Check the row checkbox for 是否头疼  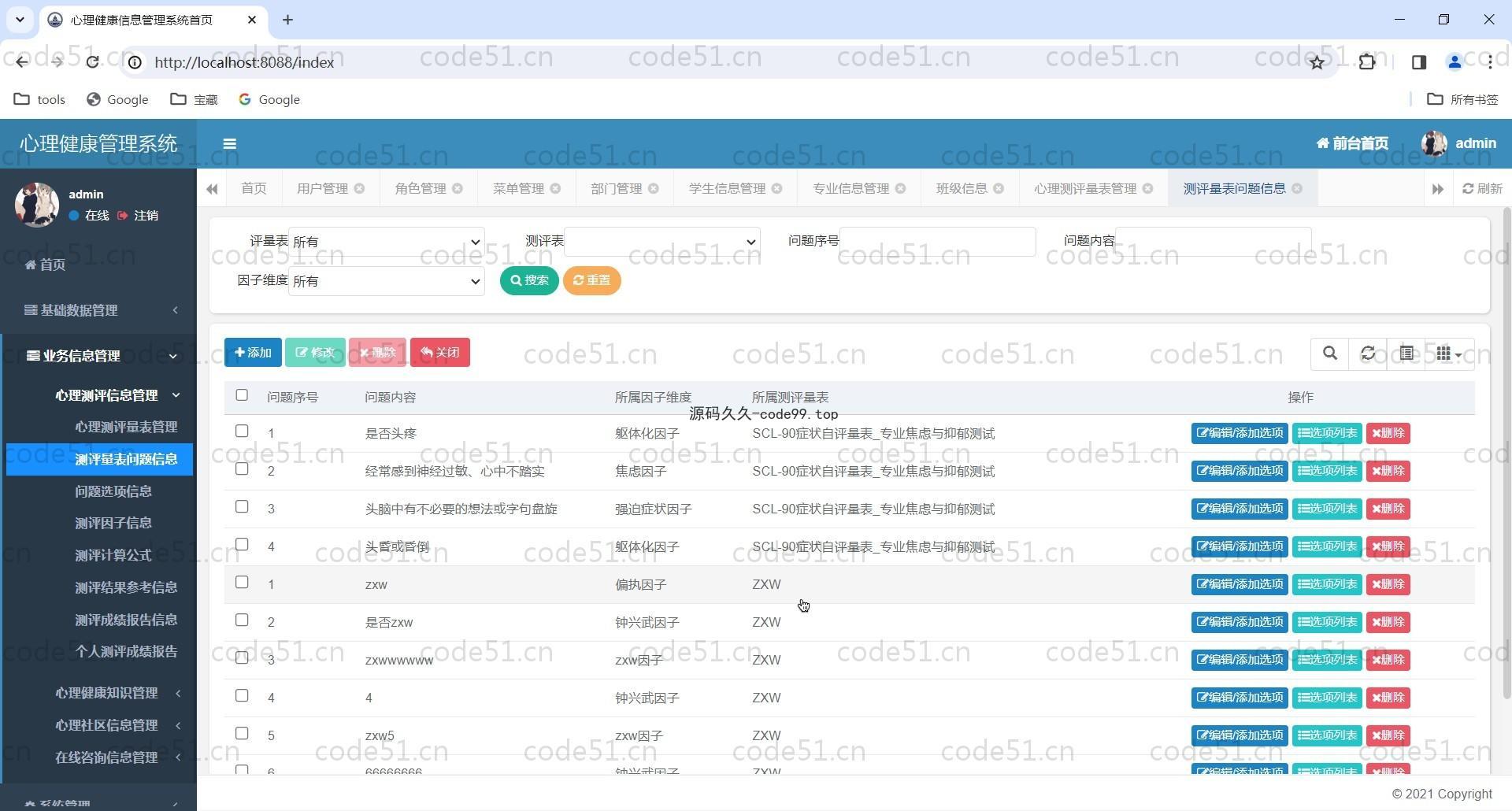[x=242, y=431]
